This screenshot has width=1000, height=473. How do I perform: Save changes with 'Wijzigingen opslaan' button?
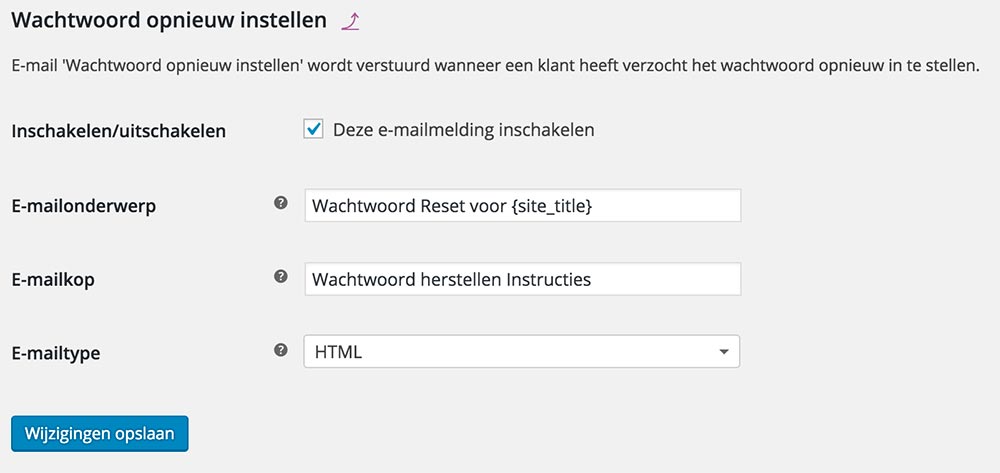[x=99, y=433]
